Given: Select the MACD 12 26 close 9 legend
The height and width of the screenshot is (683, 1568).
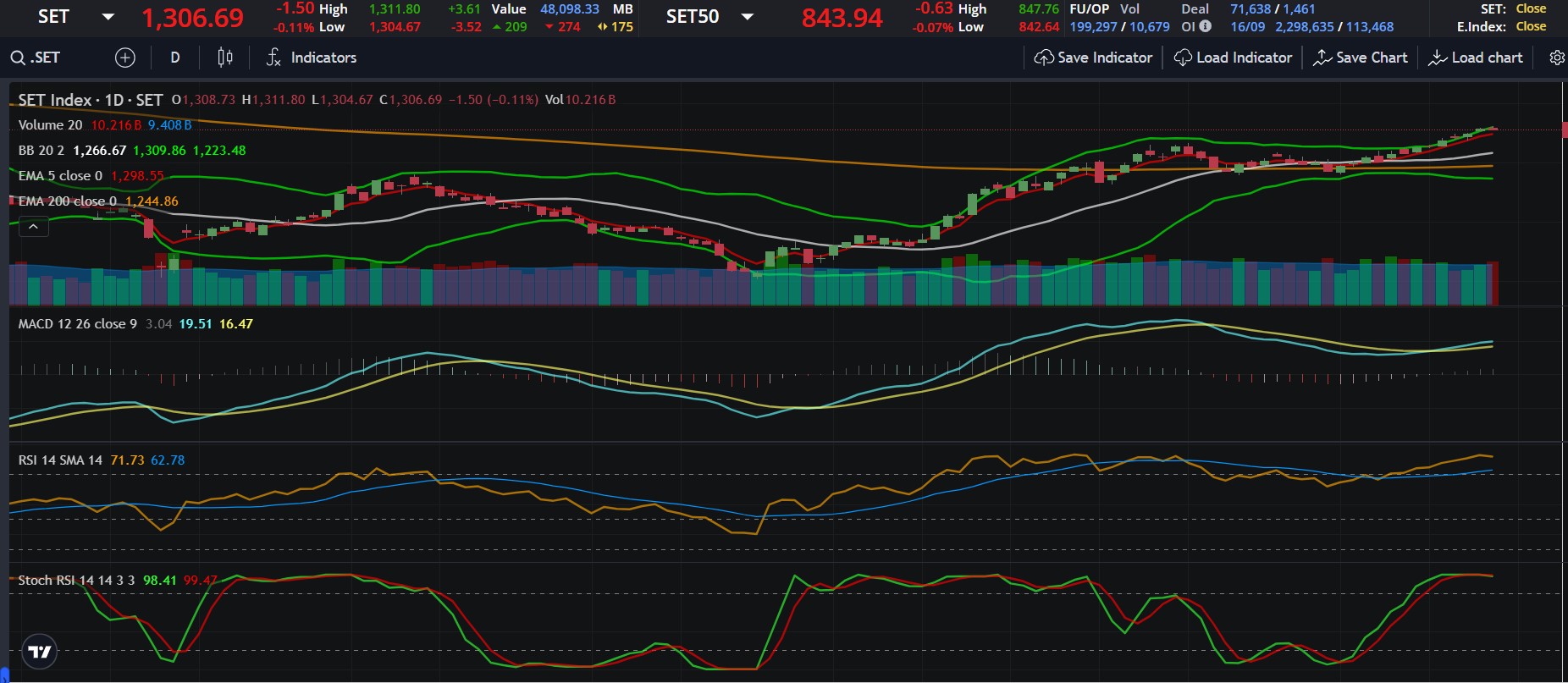Looking at the screenshot, I should pos(77,324).
